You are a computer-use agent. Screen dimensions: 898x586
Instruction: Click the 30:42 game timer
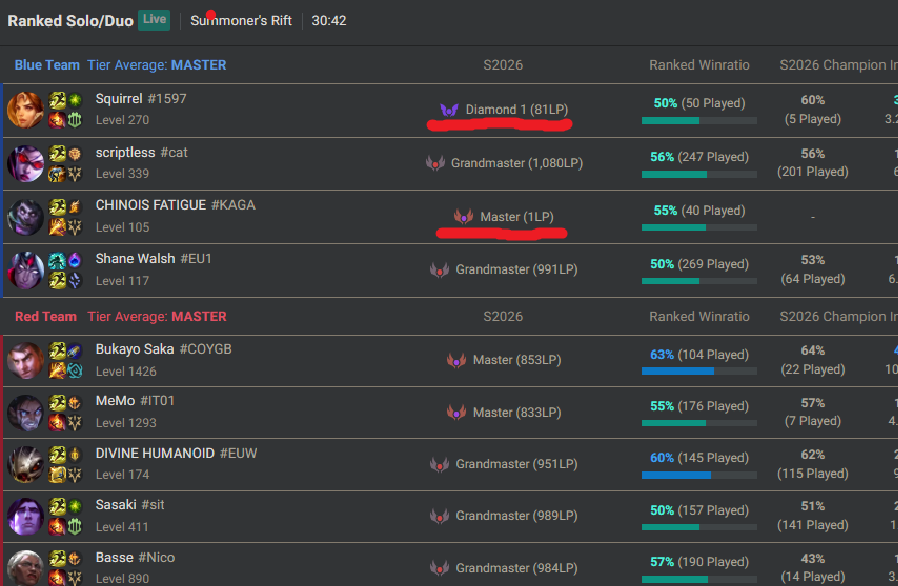[329, 21]
